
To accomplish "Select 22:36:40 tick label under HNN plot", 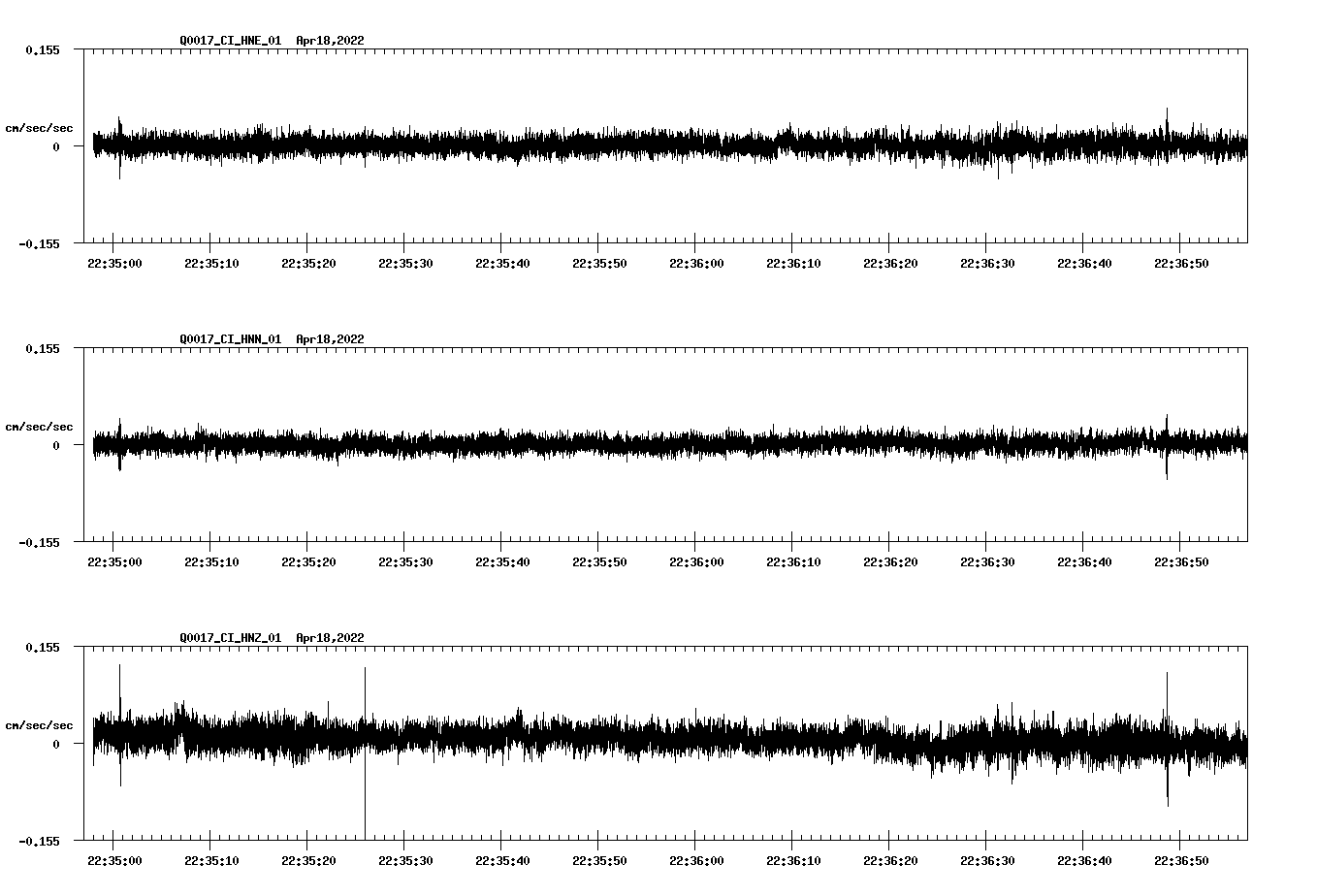I will tap(1084, 561).
